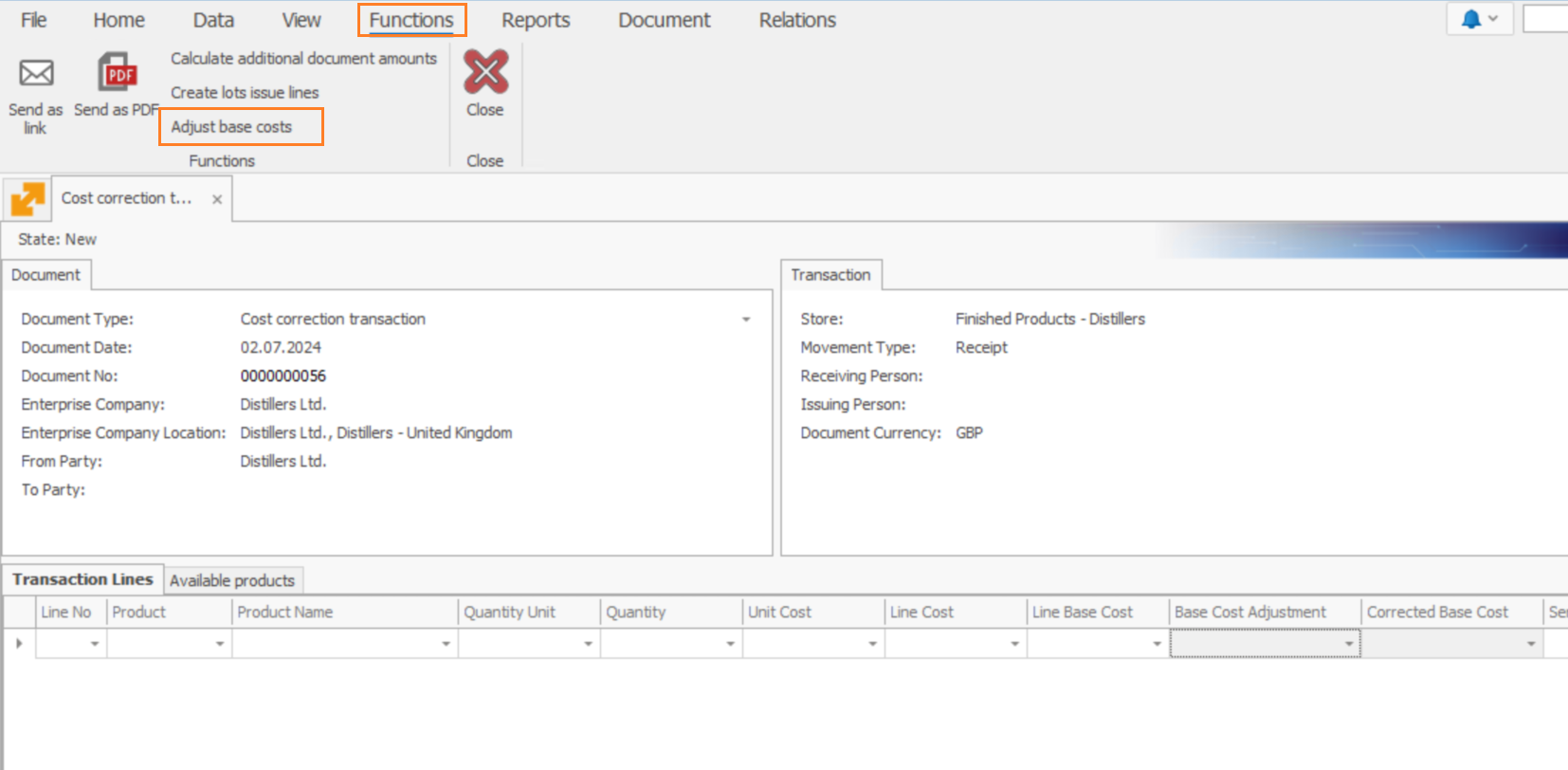Image resolution: width=1568 pixels, height=770 pixels.
Task: Open Product Name cell dropdown
Action: click(x=446, y=644)
